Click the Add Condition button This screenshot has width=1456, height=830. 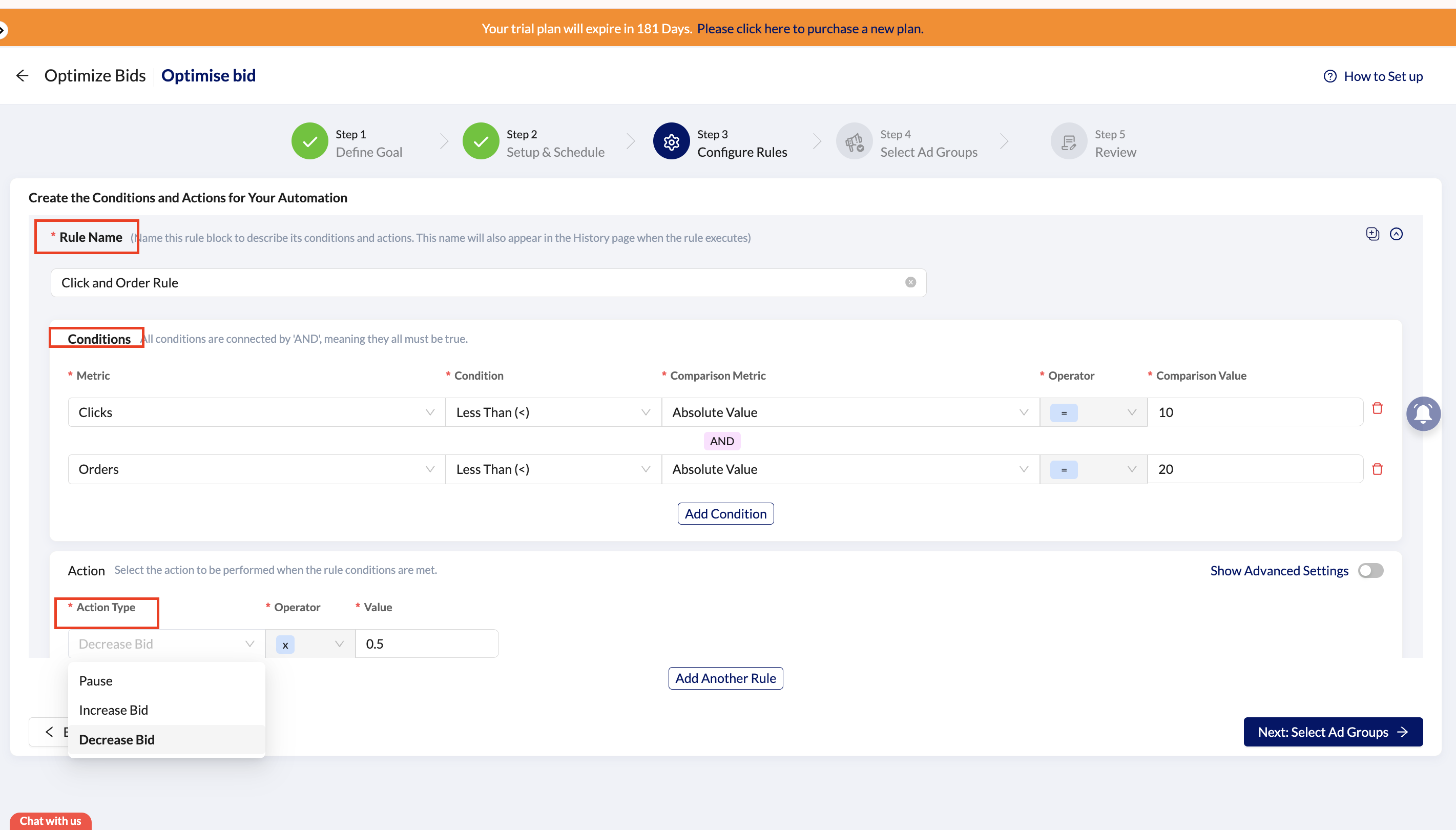pos(725,513)
